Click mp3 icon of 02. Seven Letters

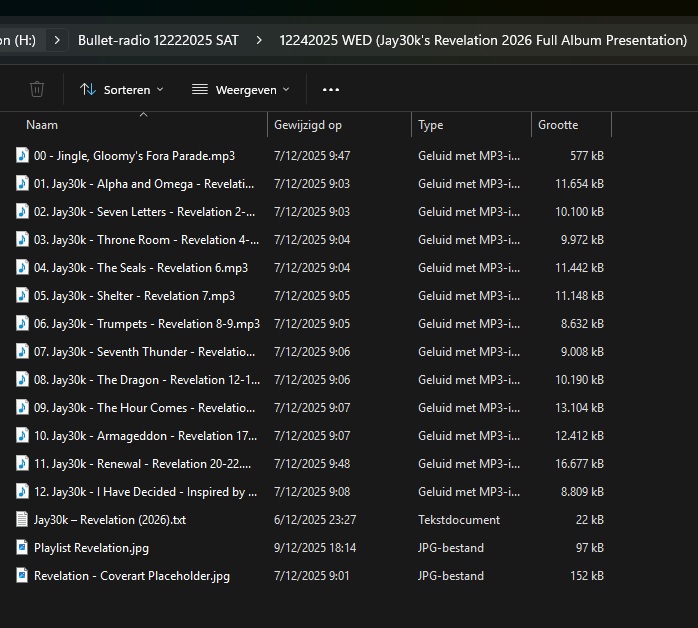pyautogui.click(x=22, y=211)
